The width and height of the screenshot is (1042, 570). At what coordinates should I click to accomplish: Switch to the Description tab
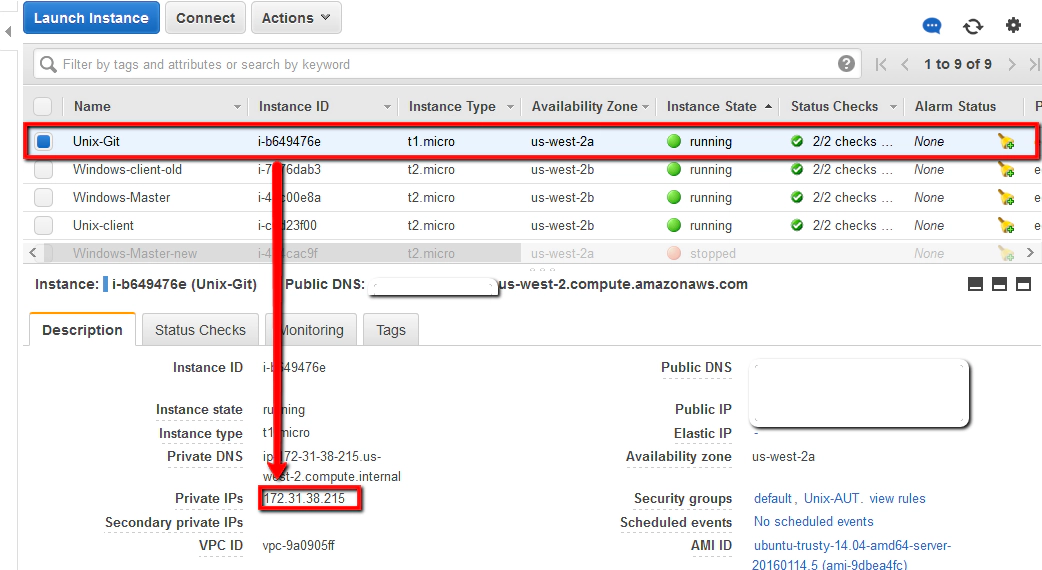pyautogui.click(x=82, y=330)
